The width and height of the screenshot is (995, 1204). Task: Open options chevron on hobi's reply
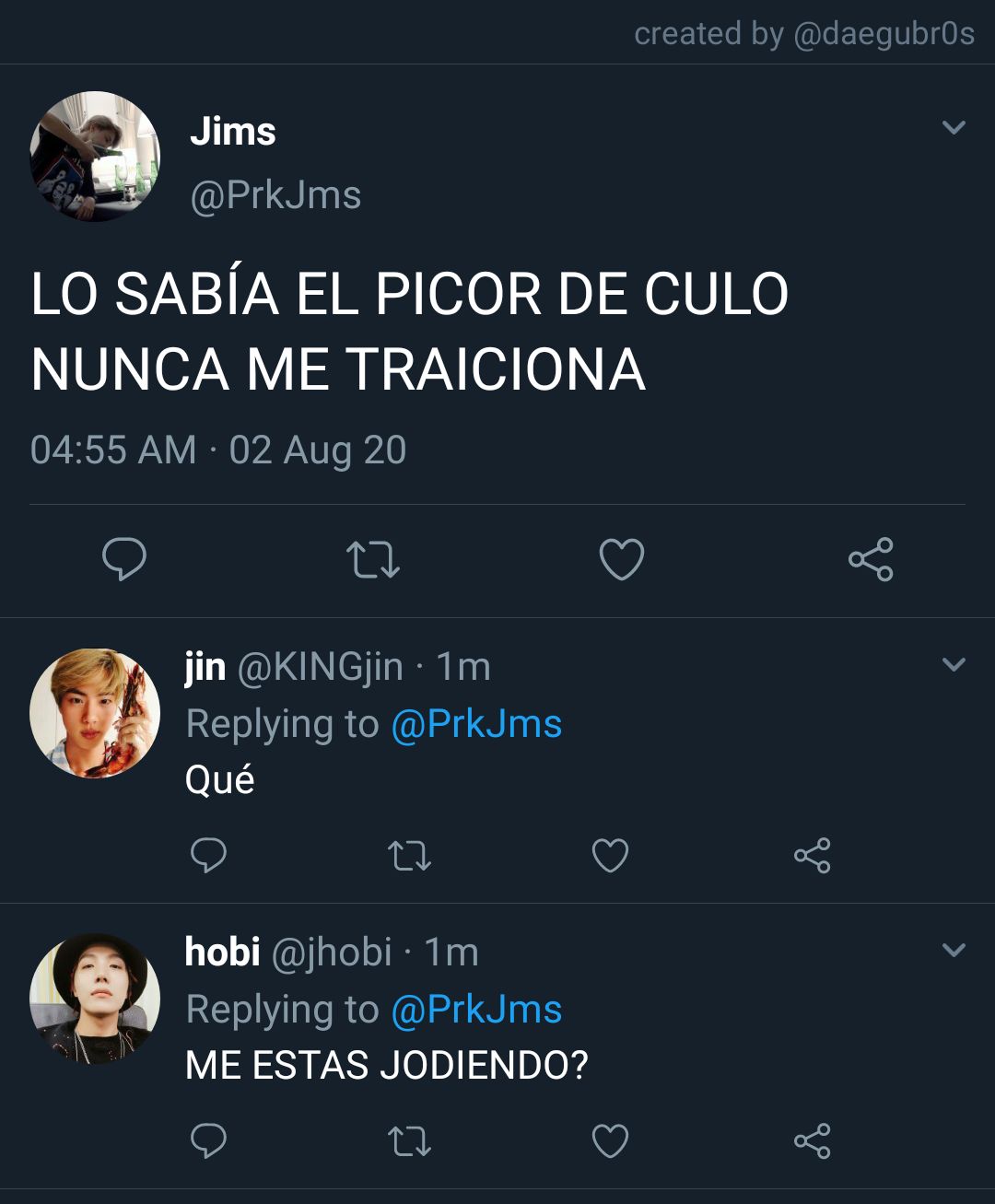[954, 950]
